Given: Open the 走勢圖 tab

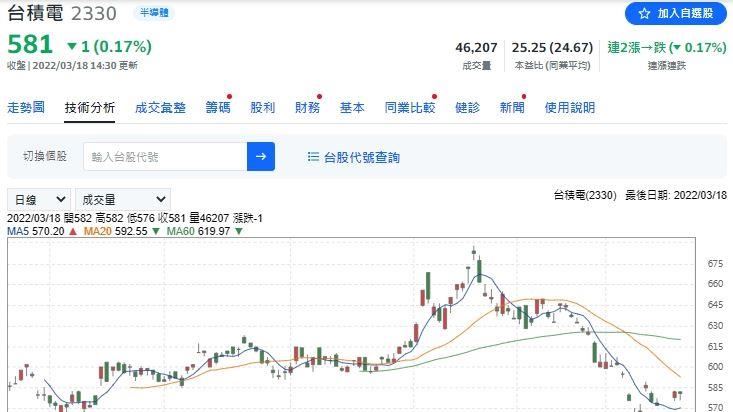Looking at the screenshot, I should [26, 108].
